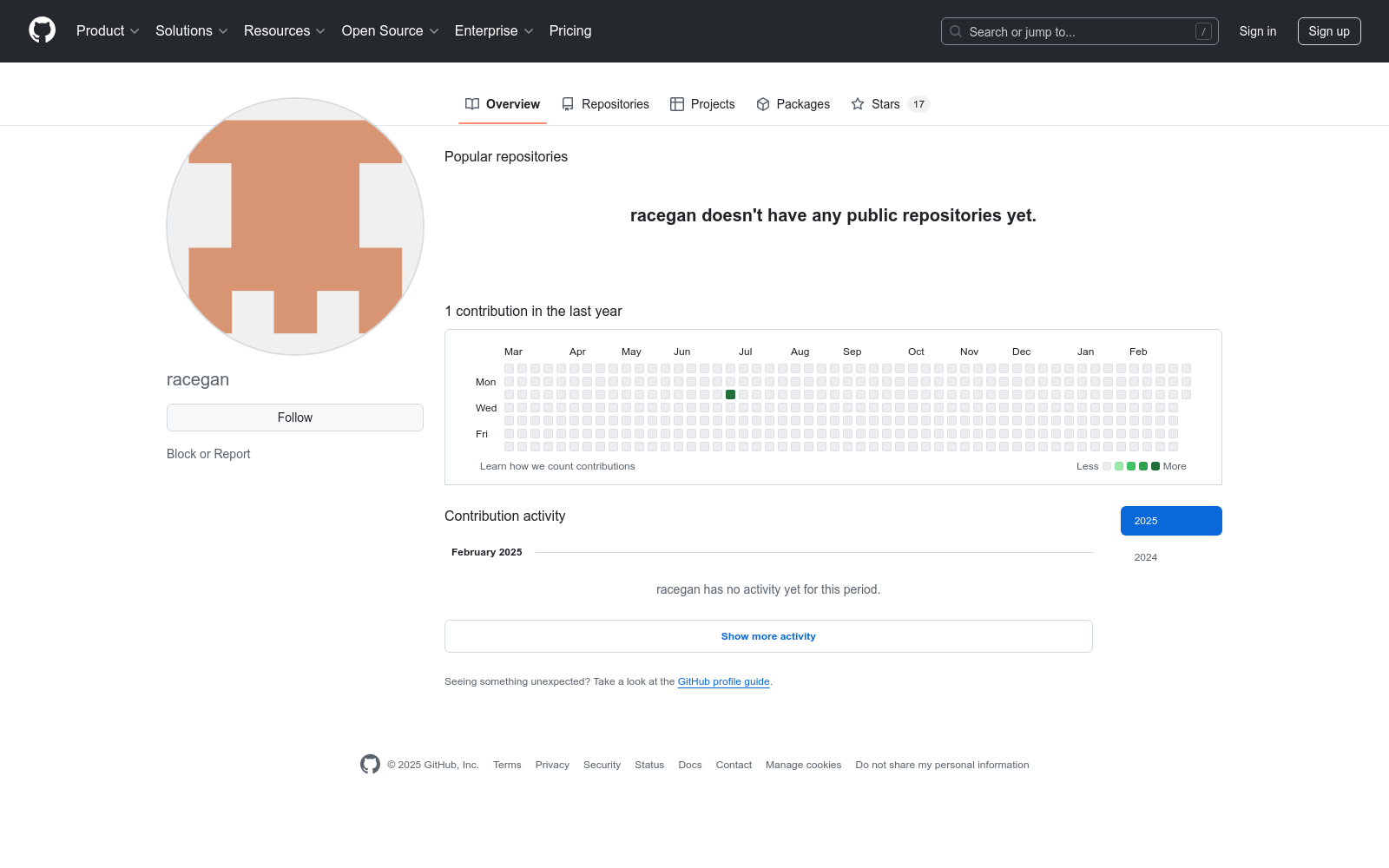
Task: Click the darkest legend swatch beside More
Action: coord(1155,466)
